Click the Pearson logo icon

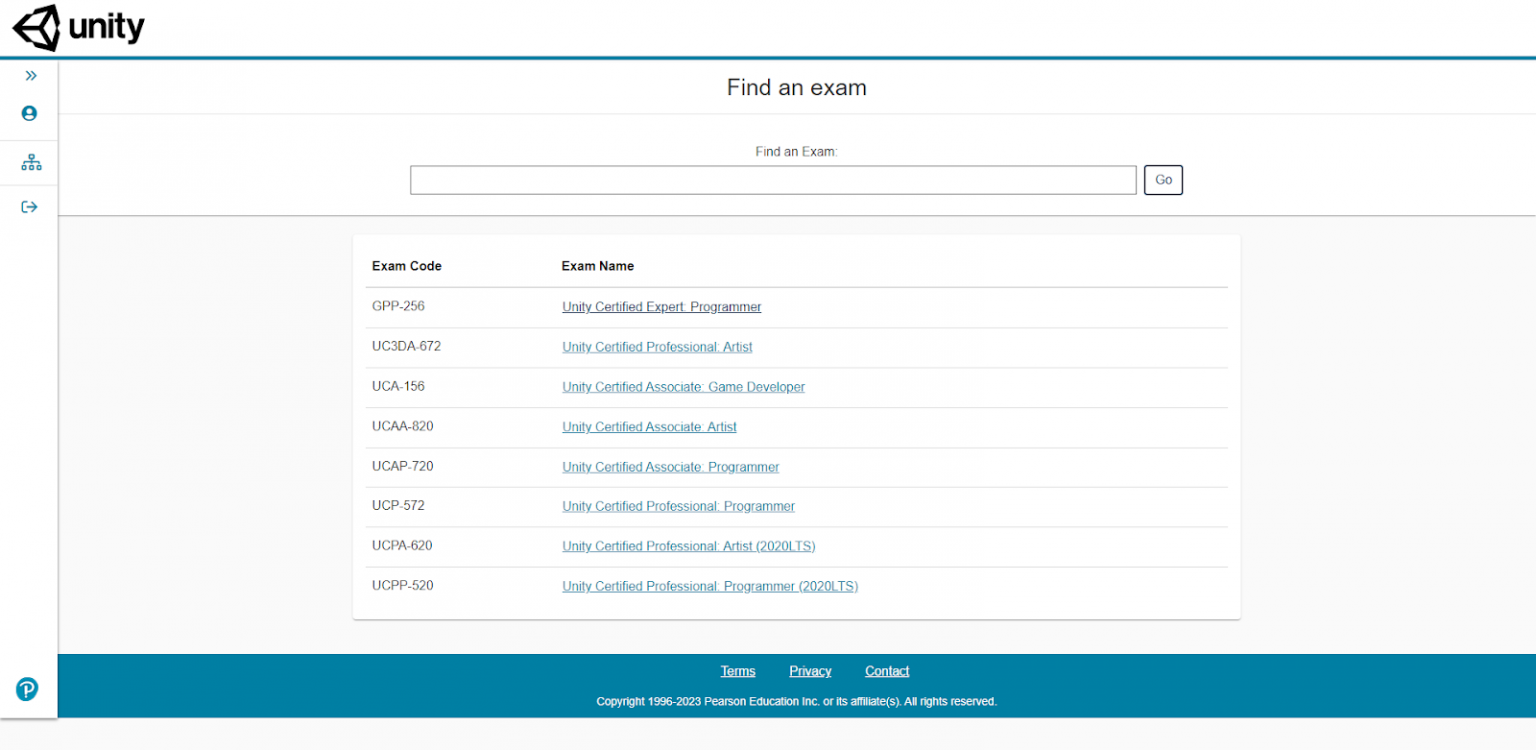[x=27, y=689]
